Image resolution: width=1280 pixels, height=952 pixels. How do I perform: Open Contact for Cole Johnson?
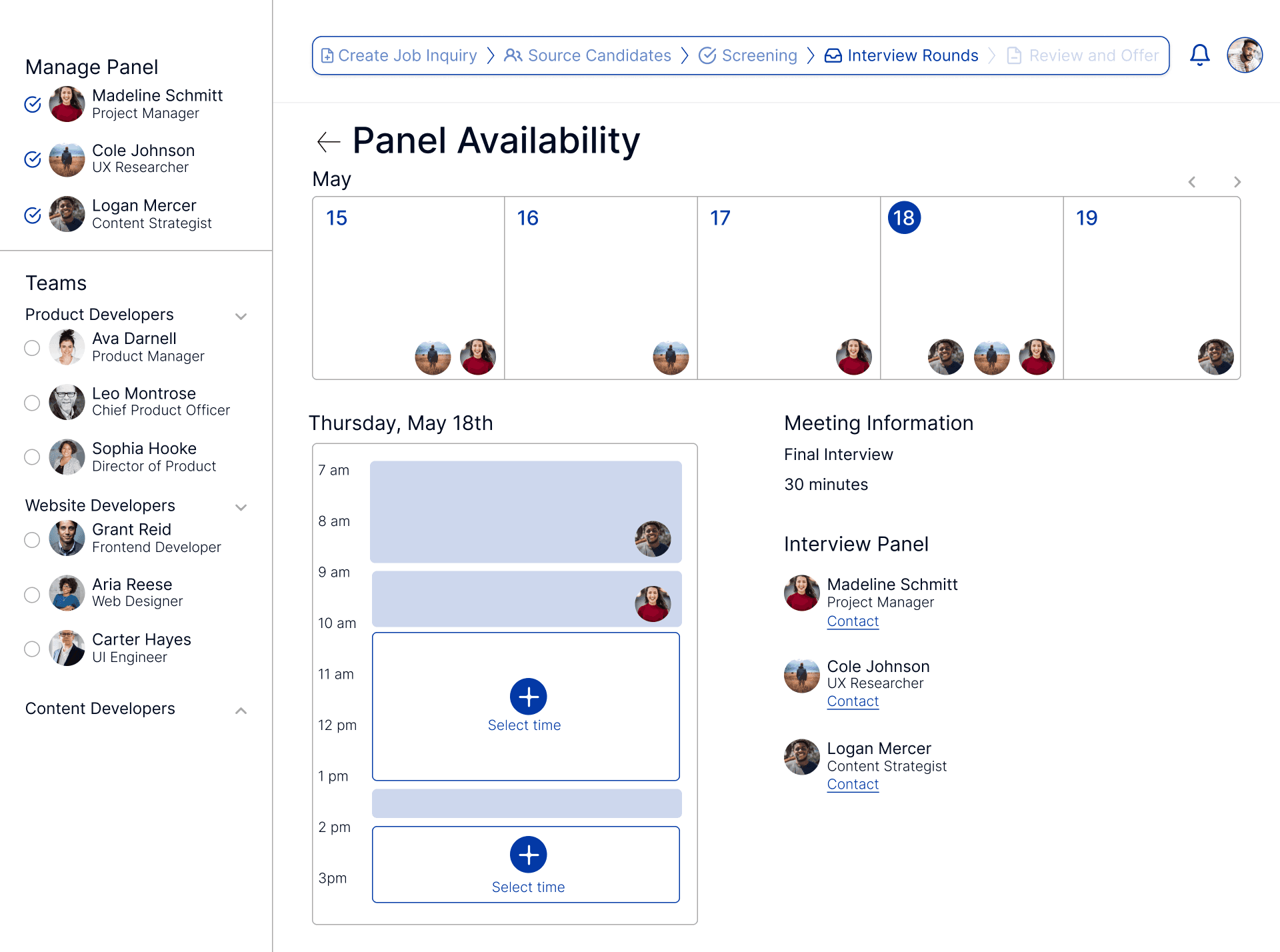pos(853,701)
